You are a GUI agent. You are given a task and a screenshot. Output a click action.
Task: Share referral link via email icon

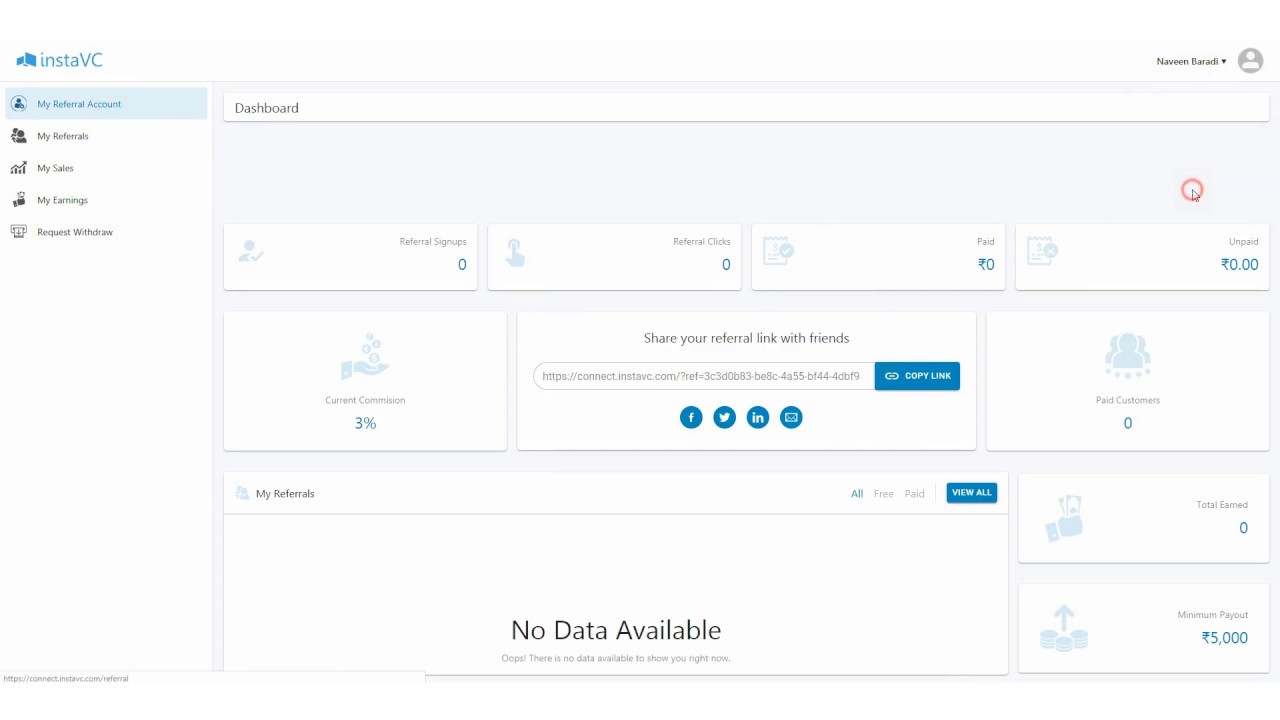(x=791, y=417)
